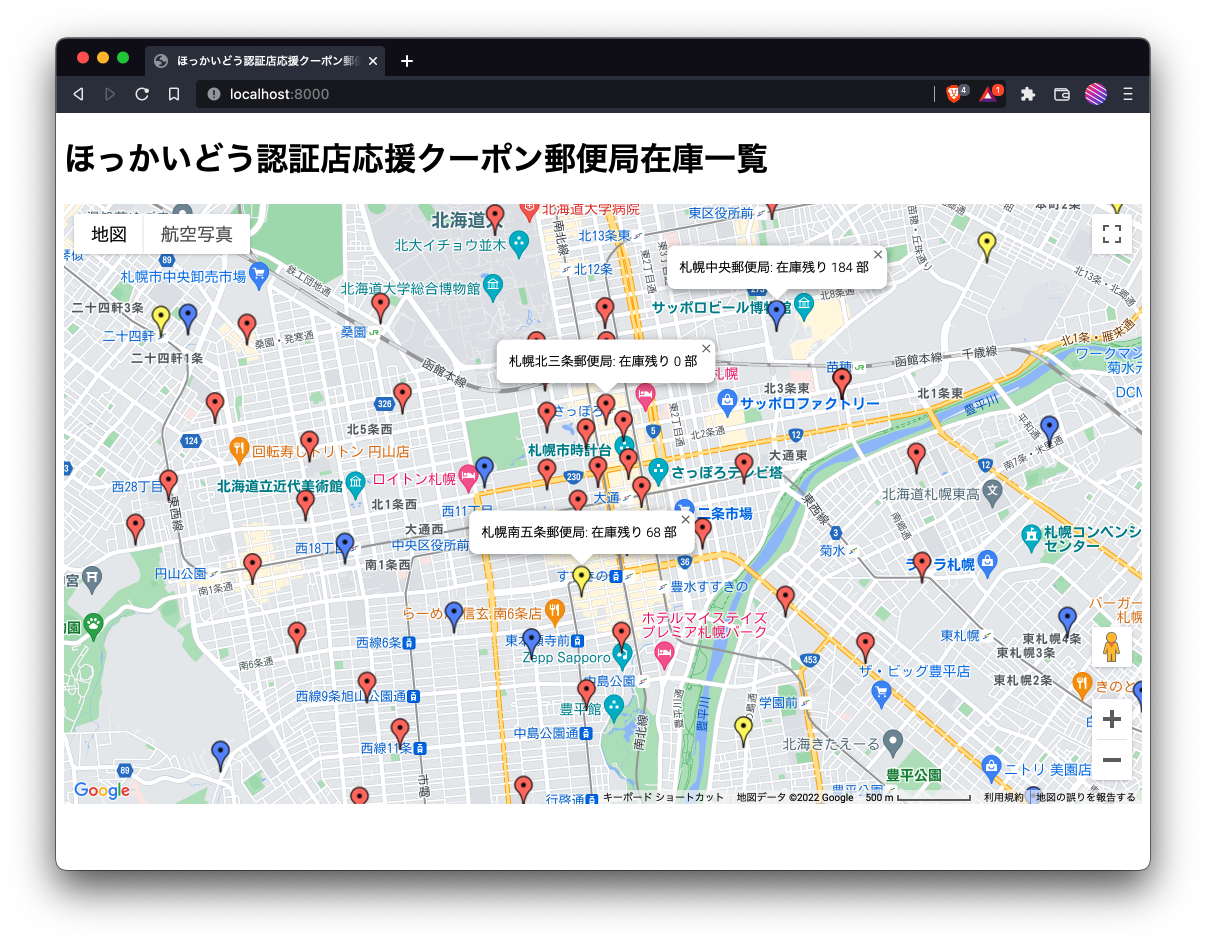The width and height of the screenshot is (1206, 944).
Task: Switch map to 航空写真 satellite view
Action: (196, 235)
